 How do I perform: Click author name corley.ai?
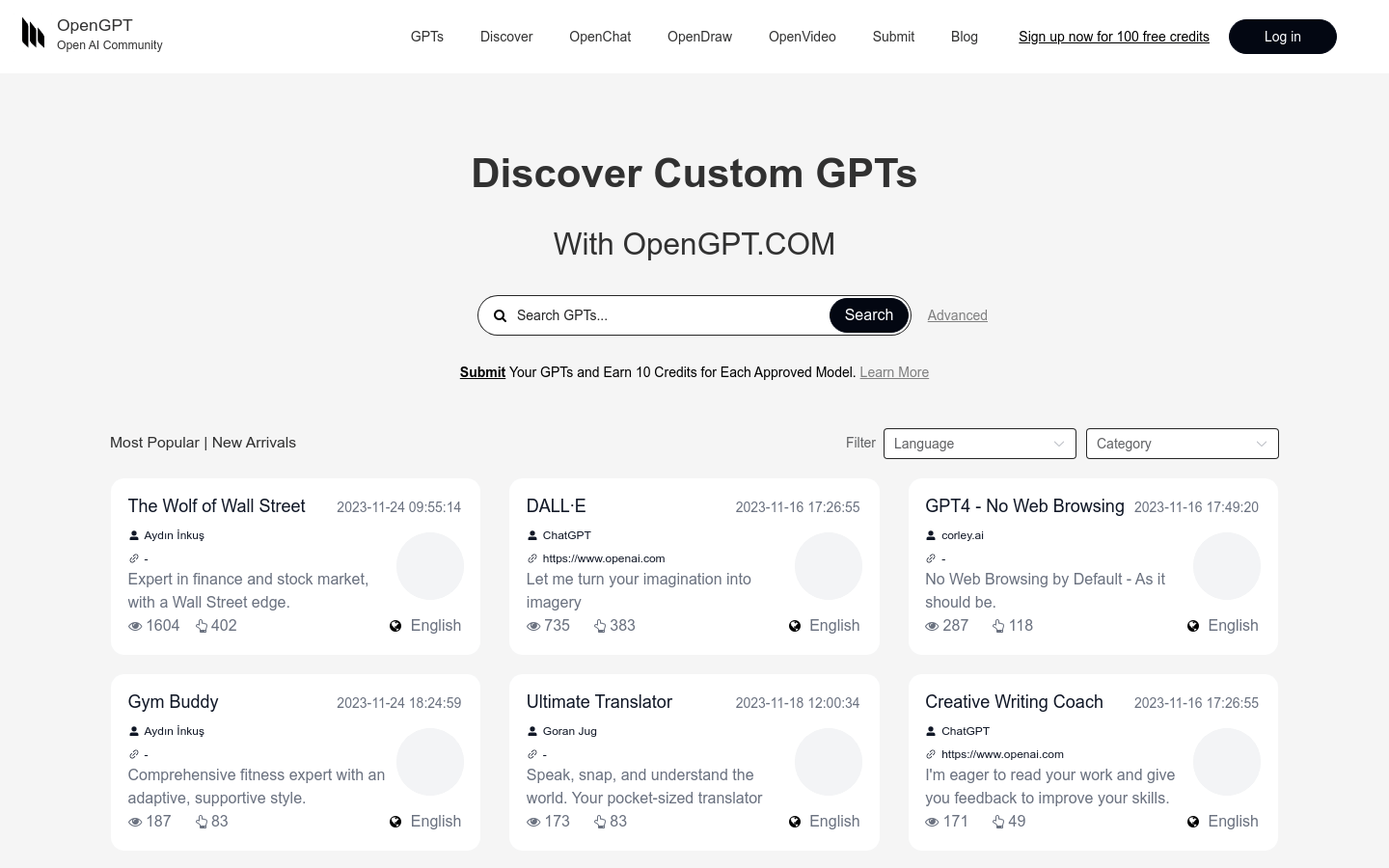click(x=963, y=535)
